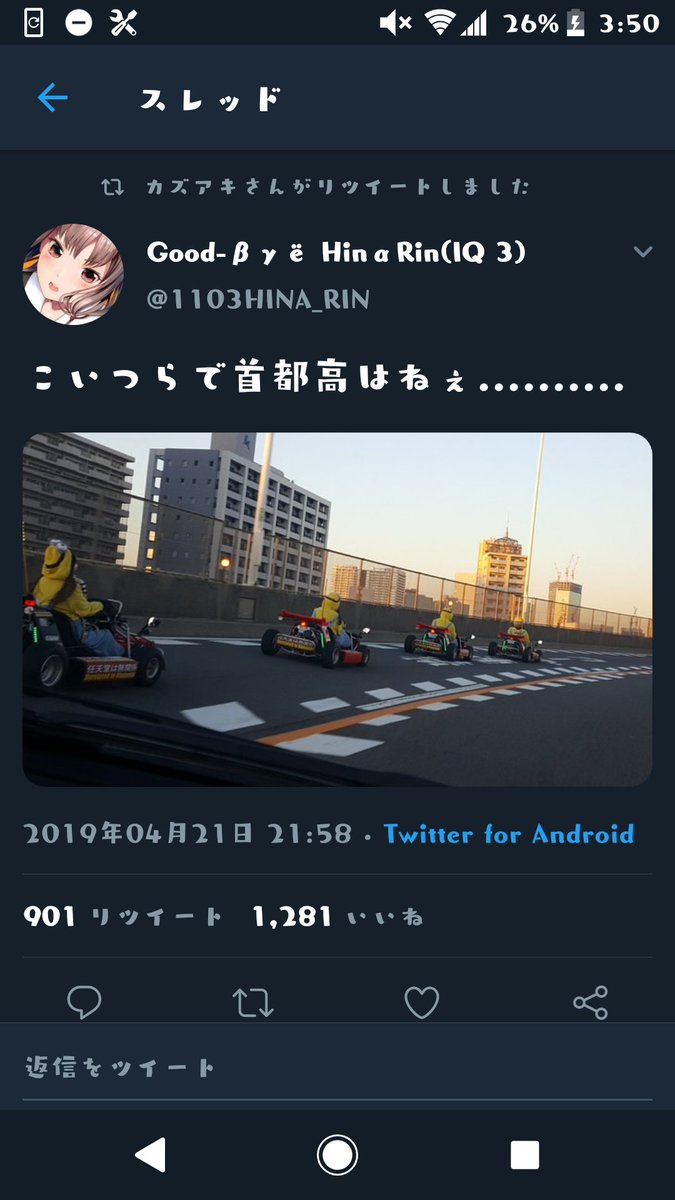Image resolution: width=675 pixels, height=1200 pixels.
Task: Tap the reply field 返信をツイート
Action: pos(337,1067)
